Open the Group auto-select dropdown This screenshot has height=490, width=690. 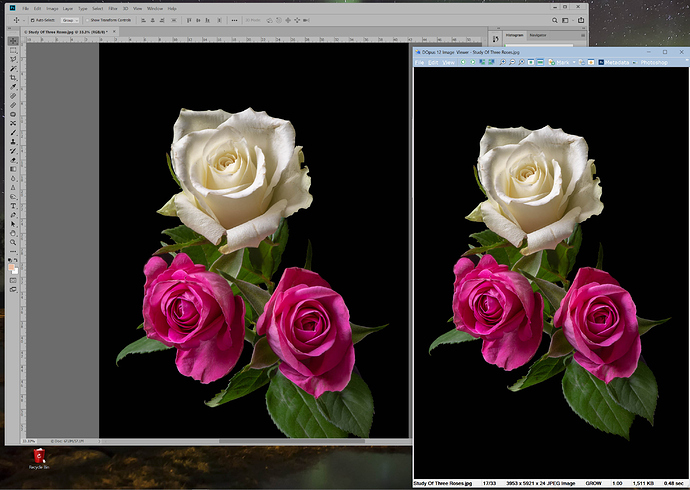pyautogui.click(x=70, y=20)
